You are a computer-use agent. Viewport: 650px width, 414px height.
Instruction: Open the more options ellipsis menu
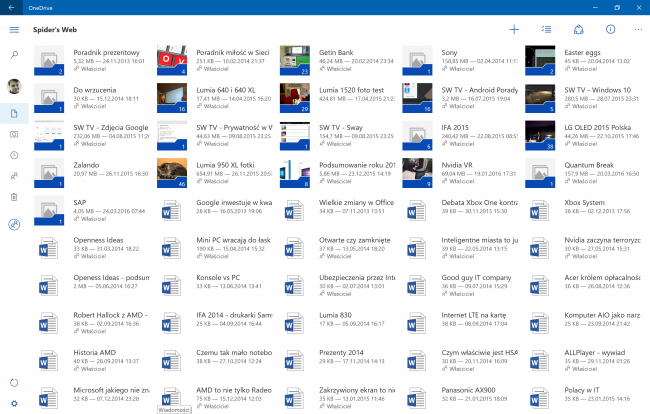[x=638, y=29]
